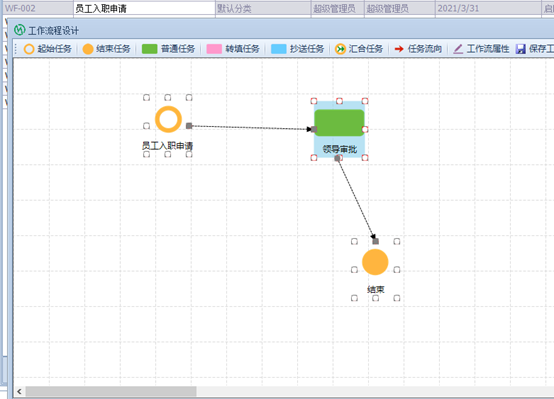
Task: Select the 任务流向 arrow tool
Action: (418, 49)
